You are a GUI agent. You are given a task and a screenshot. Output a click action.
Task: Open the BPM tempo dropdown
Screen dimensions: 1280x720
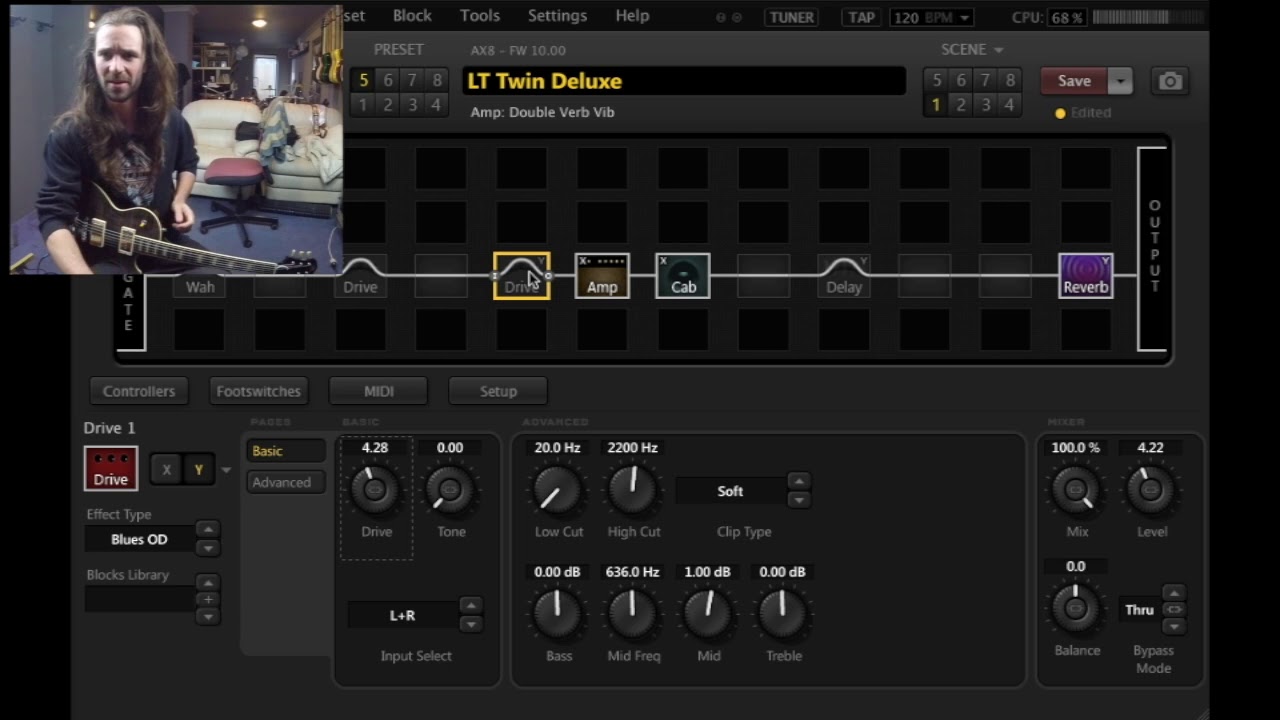coord(964,18)
